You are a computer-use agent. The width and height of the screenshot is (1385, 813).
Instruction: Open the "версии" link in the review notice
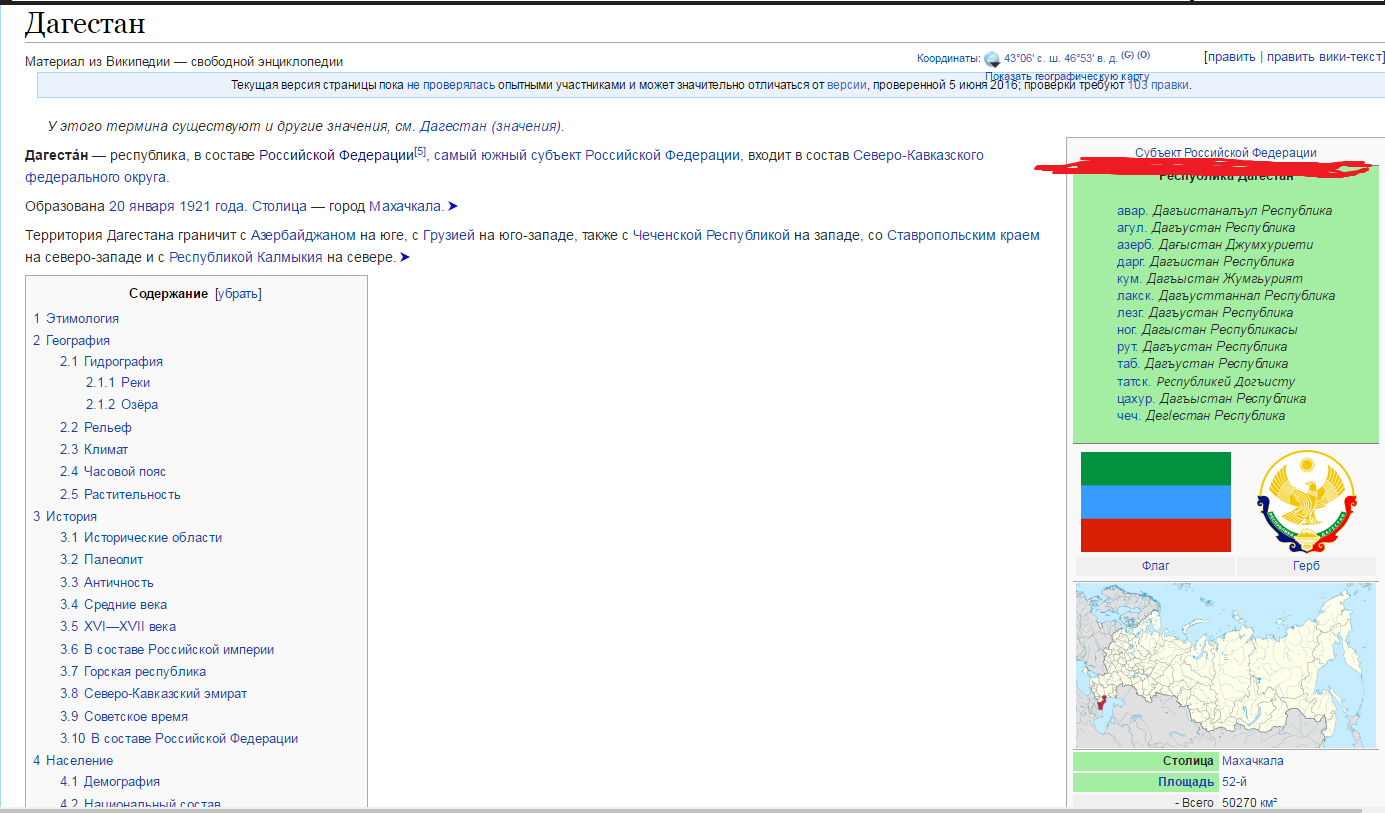[x=846, y=85]
